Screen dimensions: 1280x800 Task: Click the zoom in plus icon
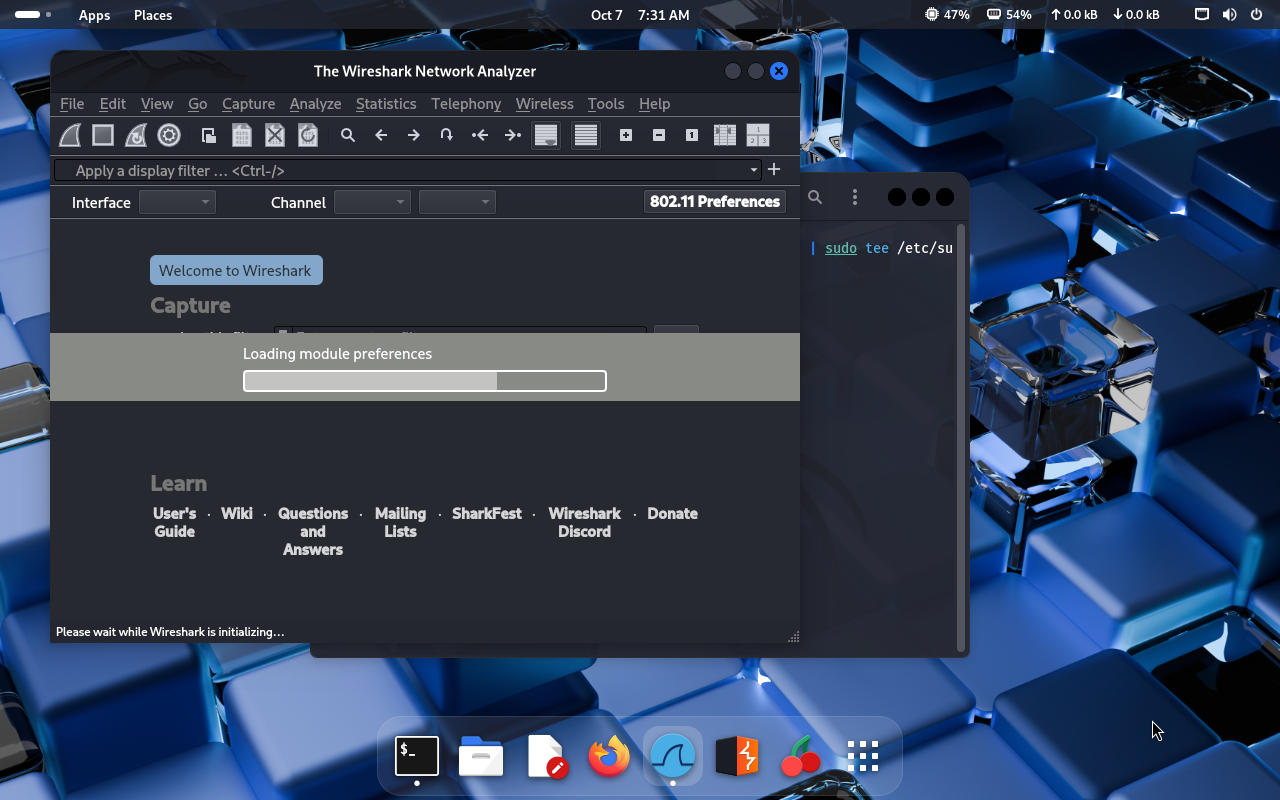[x=626, y=135]
